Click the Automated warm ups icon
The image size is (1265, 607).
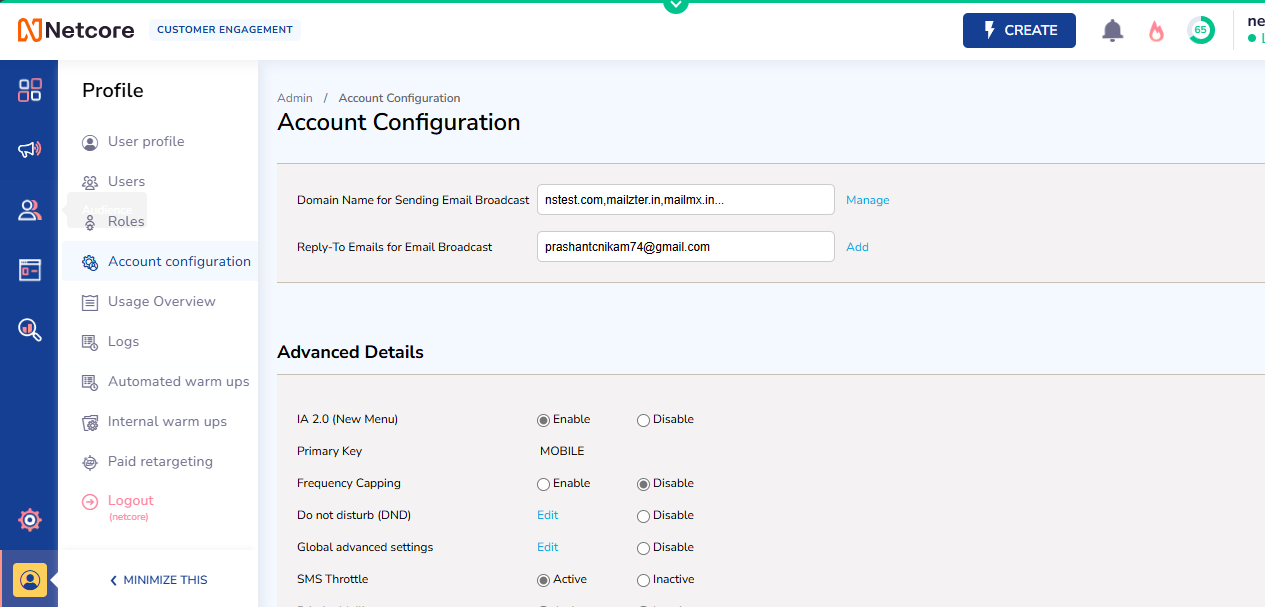(90, 382)
